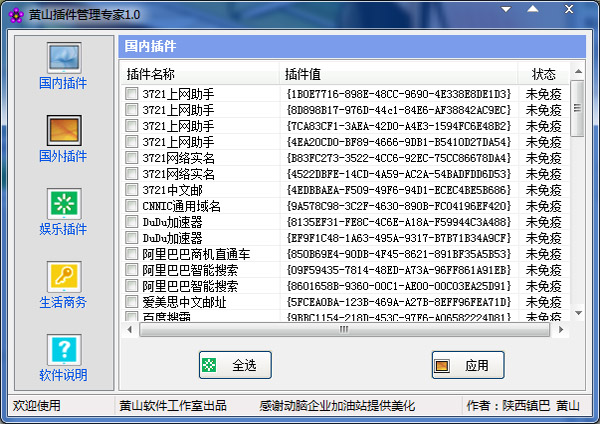600x424 pixels.
Task: Select value {7CA83CF1-3AEA-42D0-A4E3-1594FC6E48B2}
Action: 399,126
